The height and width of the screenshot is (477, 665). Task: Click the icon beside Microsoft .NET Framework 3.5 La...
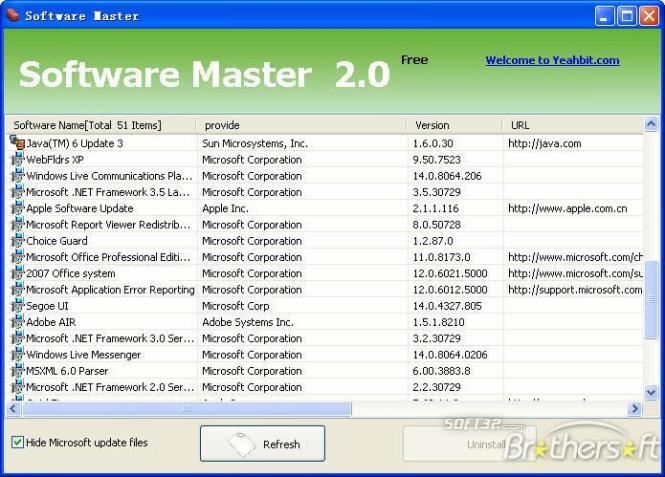tap(17, 192)
